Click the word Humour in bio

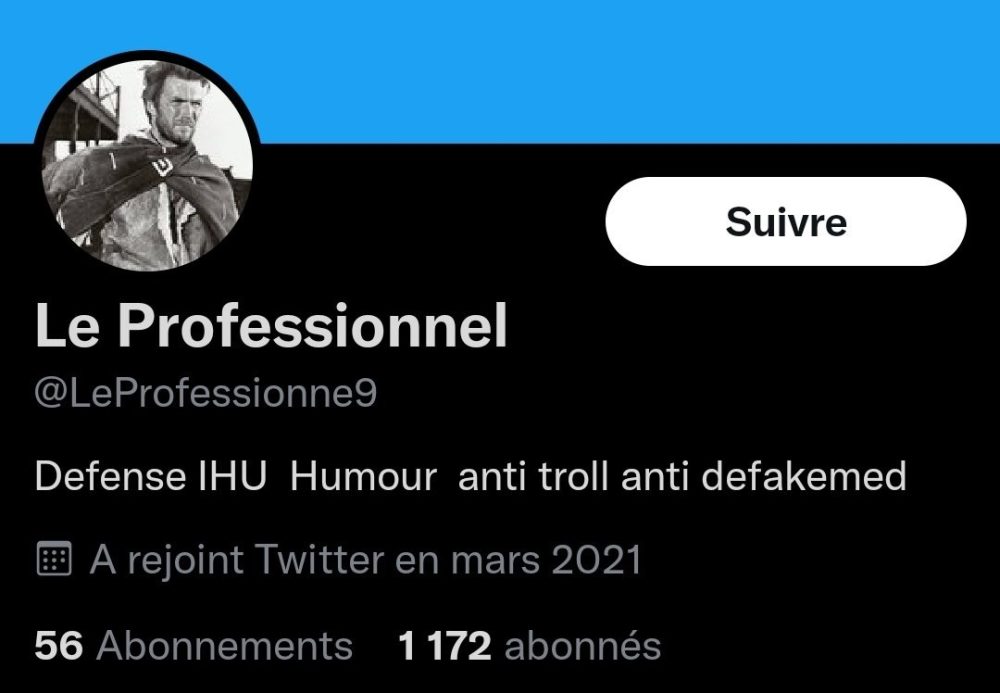coord(364,476)
